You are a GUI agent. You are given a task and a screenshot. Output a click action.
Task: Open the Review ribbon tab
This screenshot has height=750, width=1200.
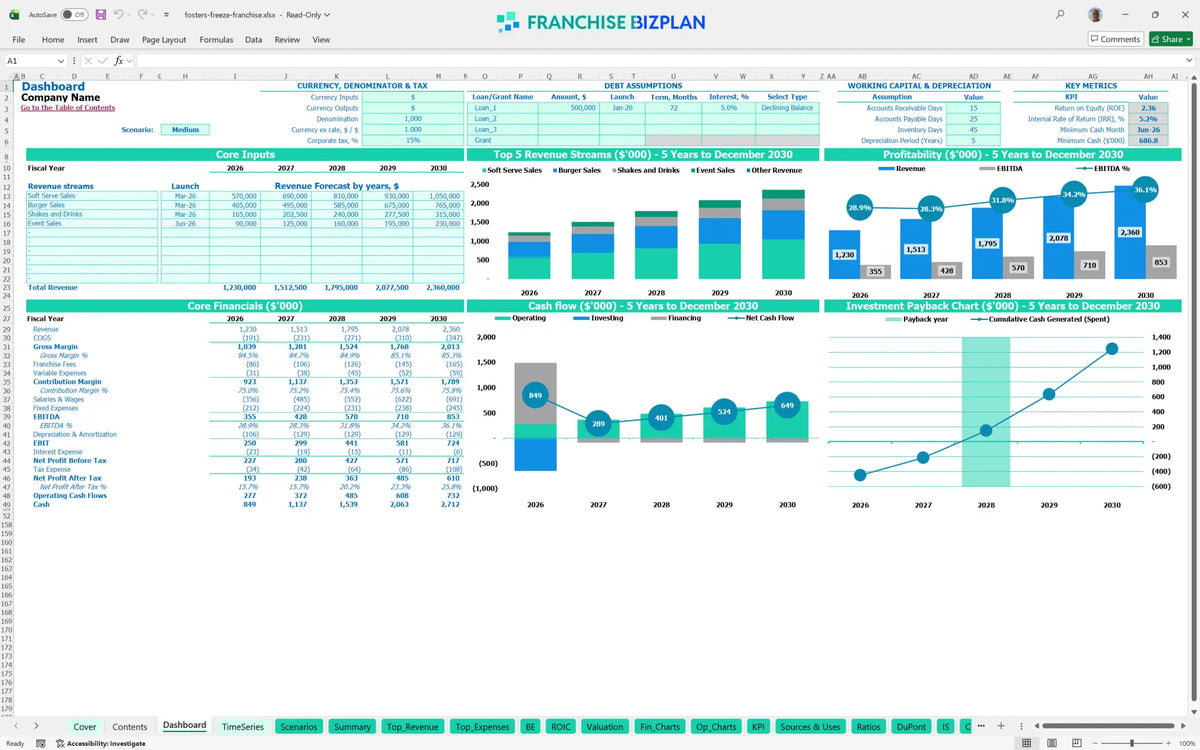click(x=287, y=39)
